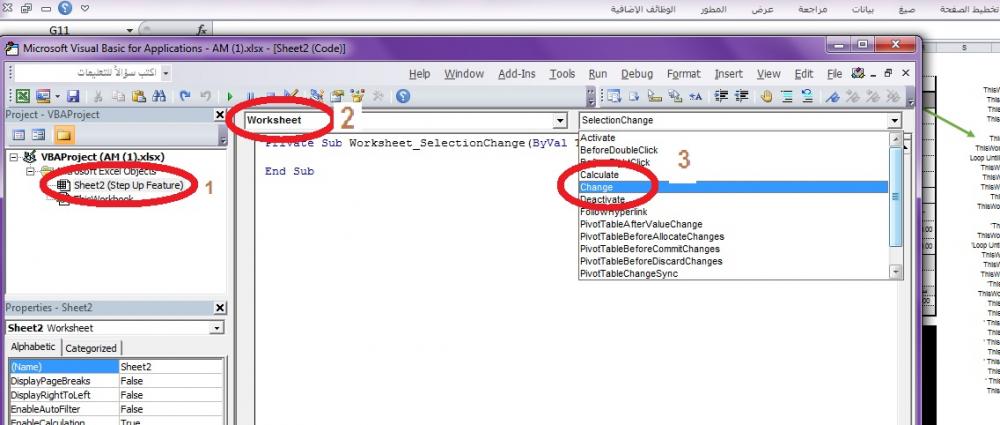Click View Object in the Project panel
Viewport: 1000px width, 425px height.
coord(38,135)
